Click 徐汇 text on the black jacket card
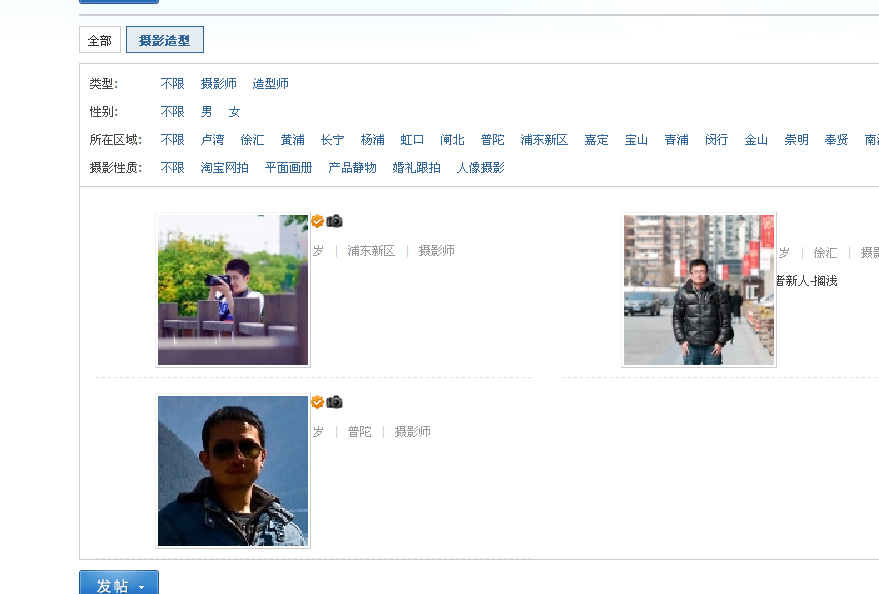879x594 pixels. [x=825, y=253]
